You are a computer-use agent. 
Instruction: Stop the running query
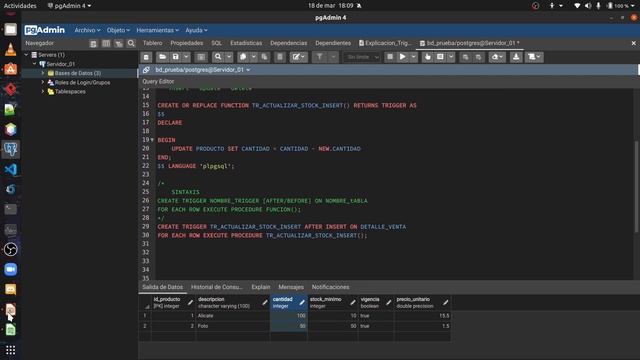coord(390,57)
